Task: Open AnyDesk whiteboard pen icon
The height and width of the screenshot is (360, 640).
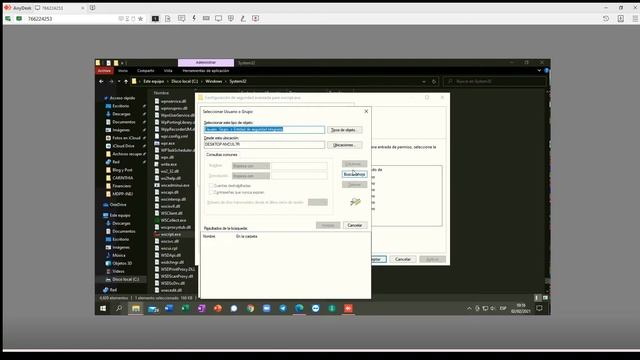Action: click(x=243, y=18)
